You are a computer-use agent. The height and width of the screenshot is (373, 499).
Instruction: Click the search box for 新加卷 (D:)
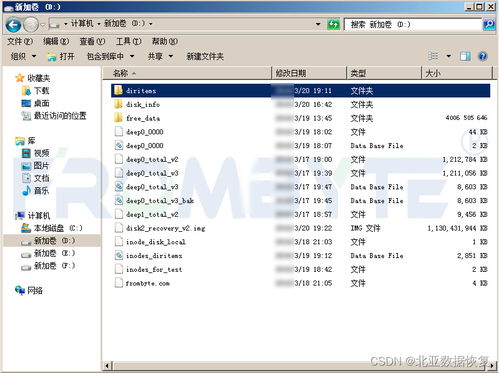click(413, 24)
